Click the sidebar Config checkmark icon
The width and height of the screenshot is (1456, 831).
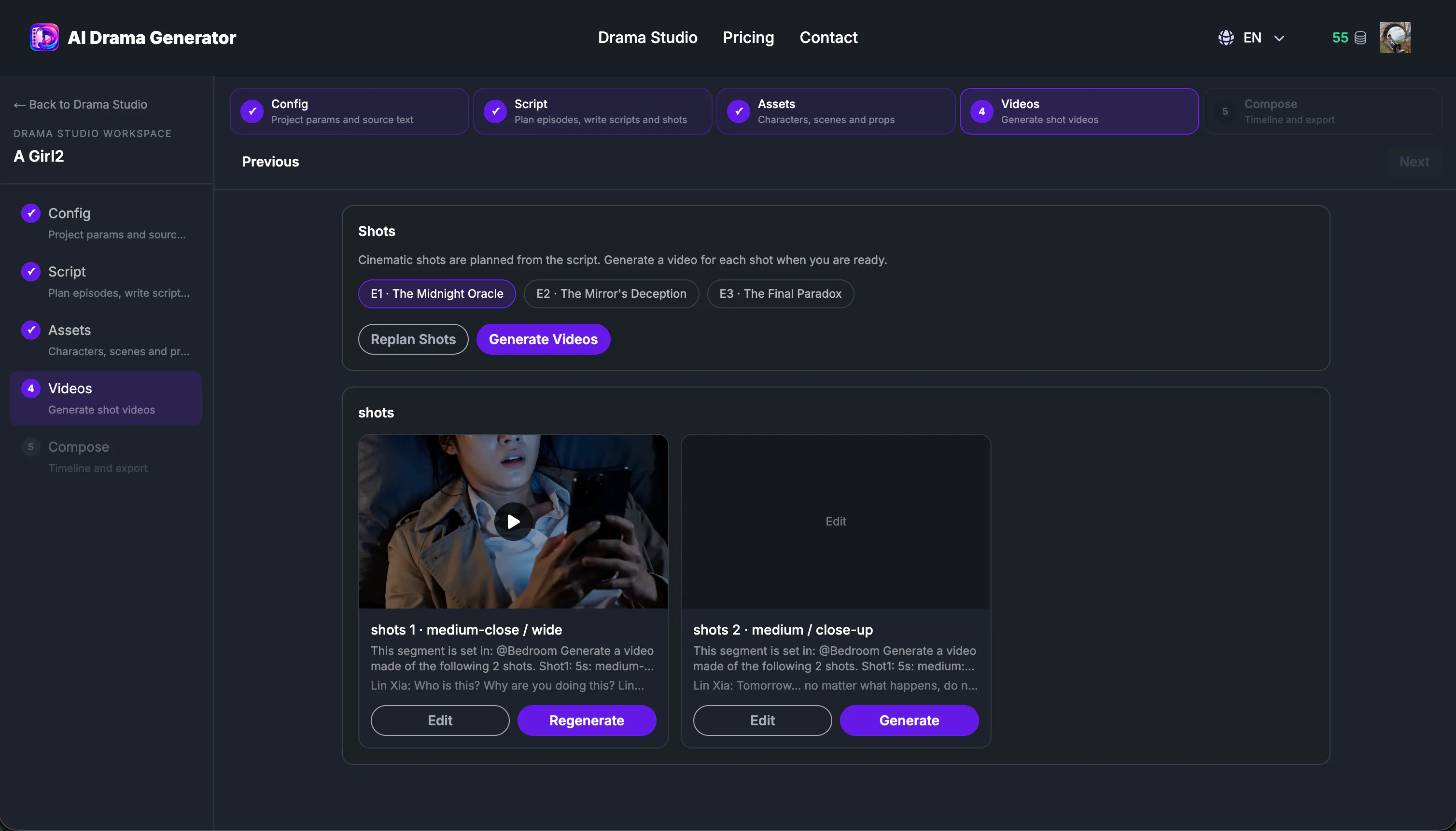coord(31,213)
